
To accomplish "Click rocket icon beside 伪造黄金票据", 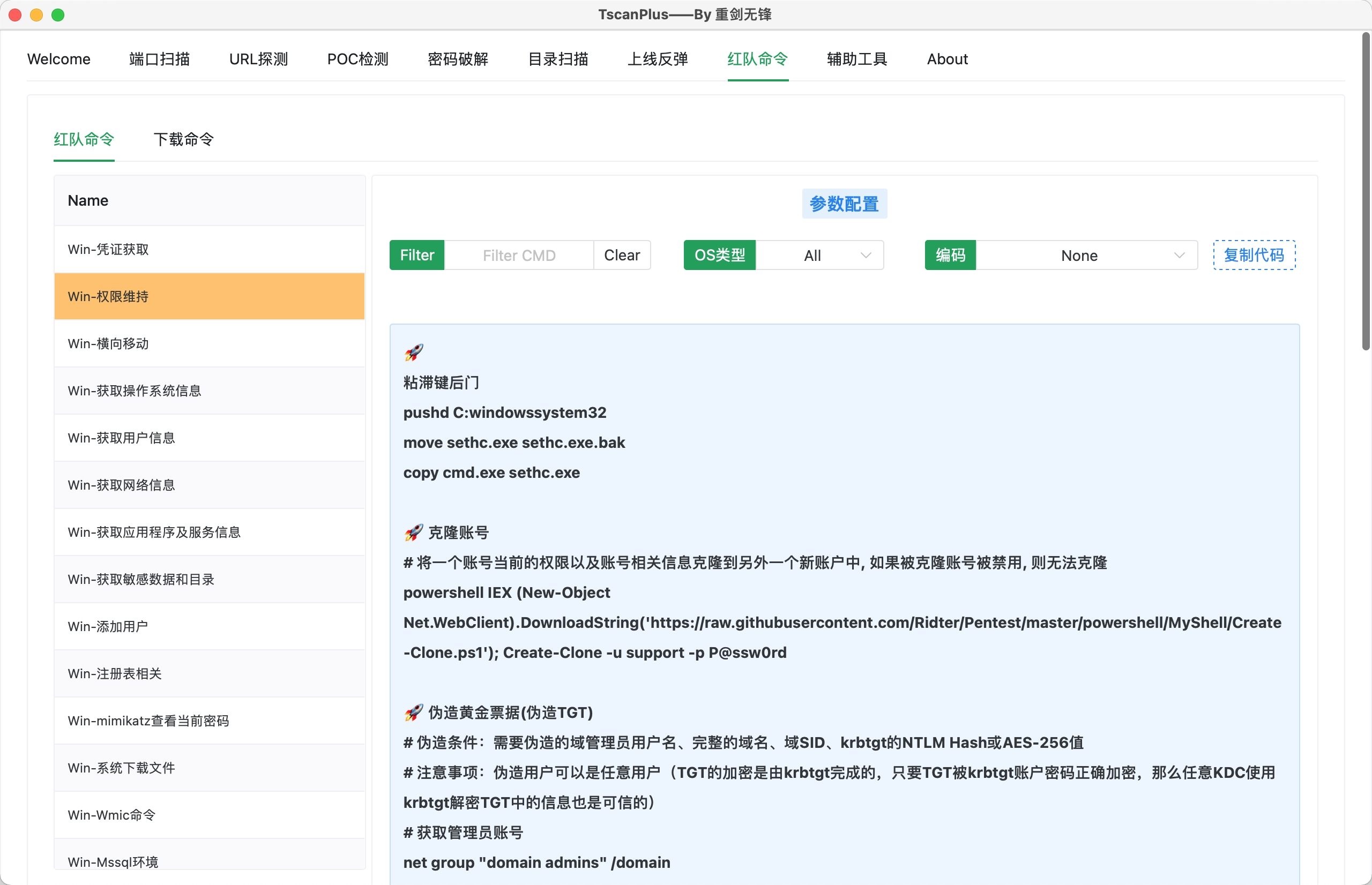I will tap(414, 712).
